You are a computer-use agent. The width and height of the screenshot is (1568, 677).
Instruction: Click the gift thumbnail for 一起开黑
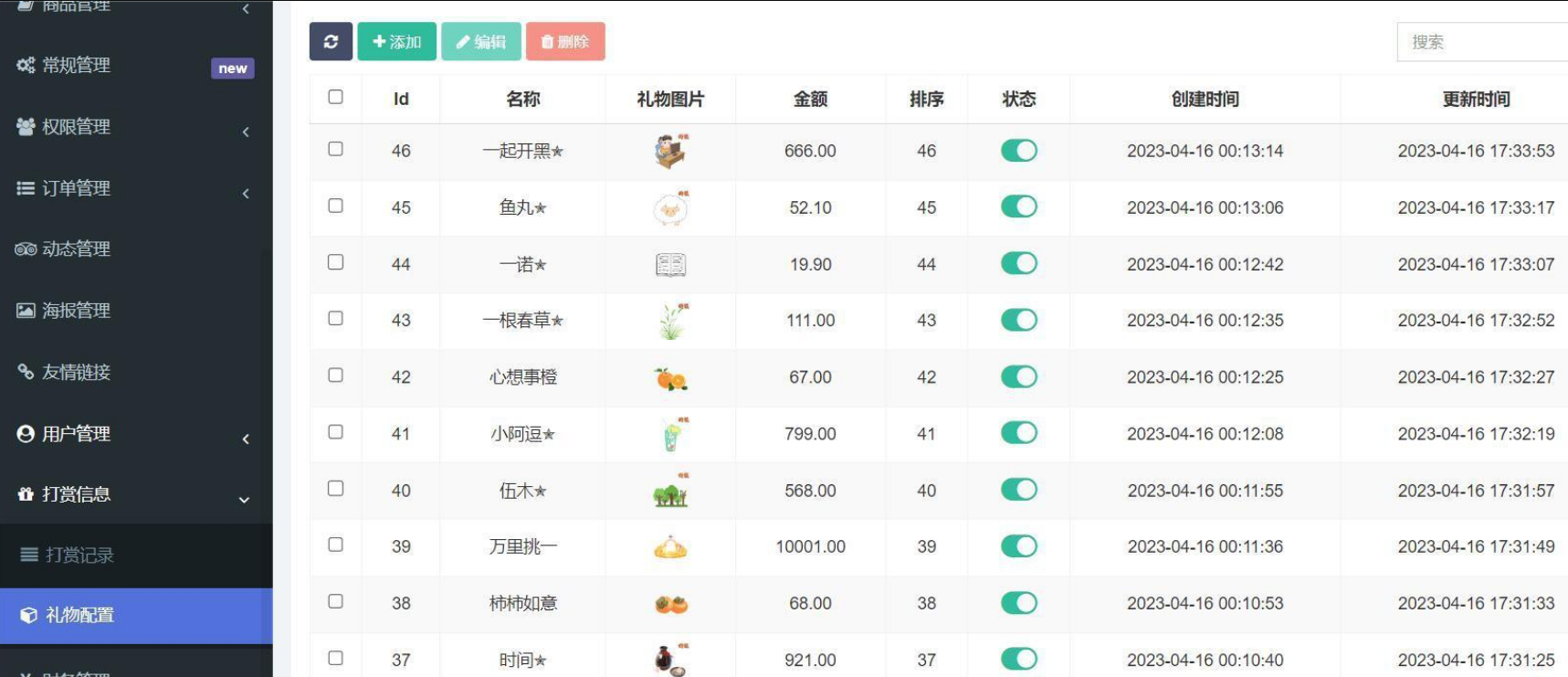point(670,152)
